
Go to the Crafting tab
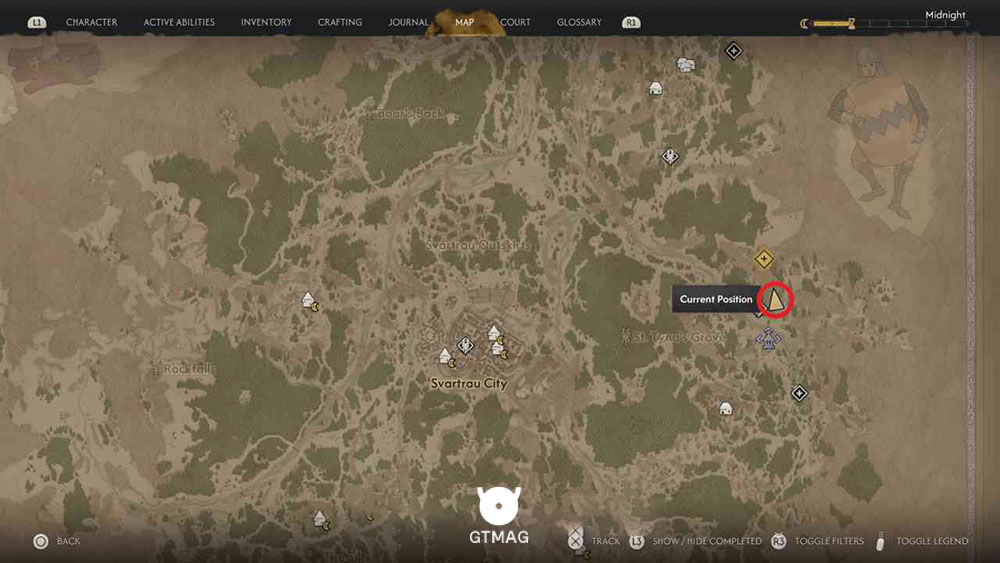pos(339,22)
